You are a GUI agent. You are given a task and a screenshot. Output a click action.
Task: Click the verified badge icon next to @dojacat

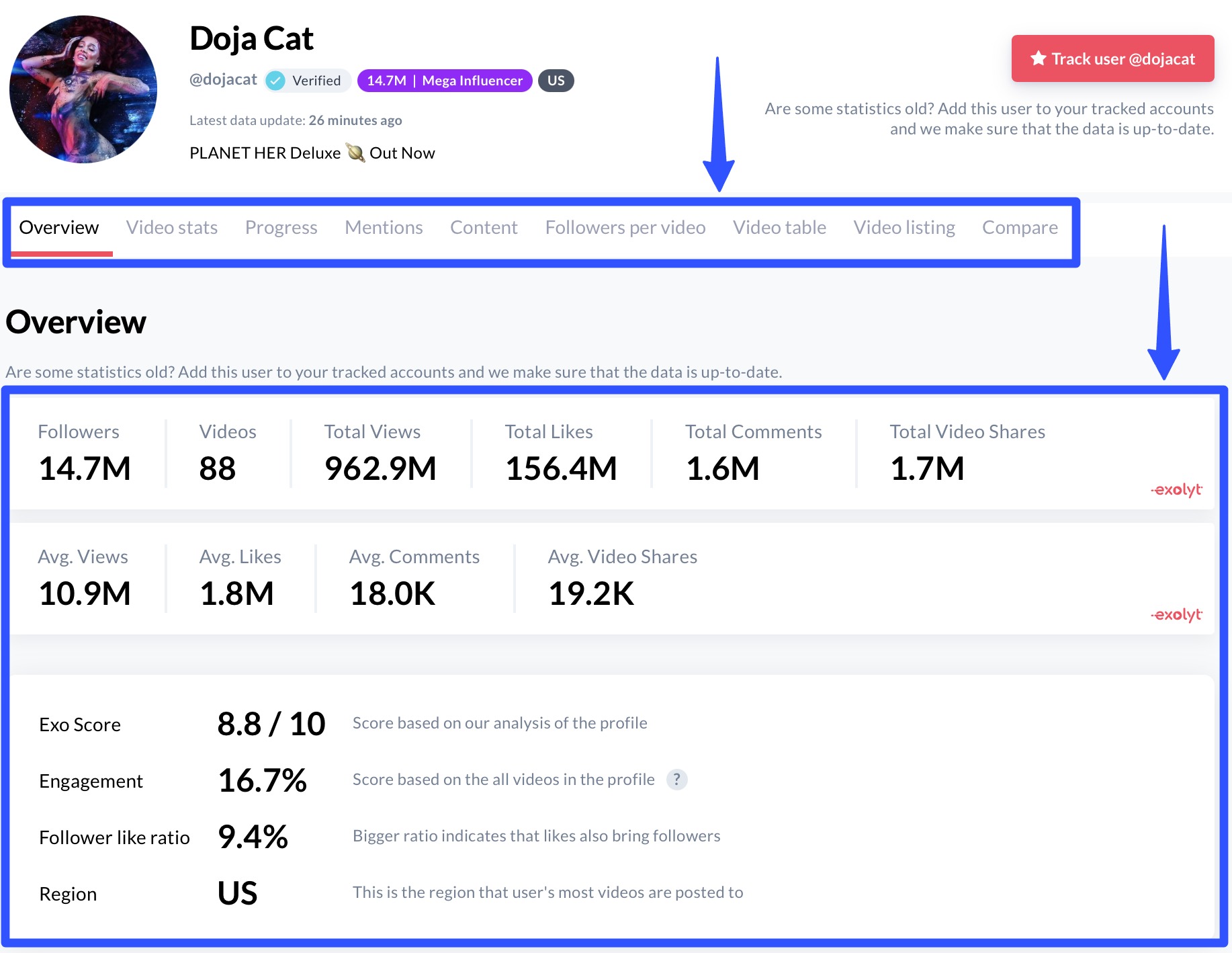(x=275, y=80)
